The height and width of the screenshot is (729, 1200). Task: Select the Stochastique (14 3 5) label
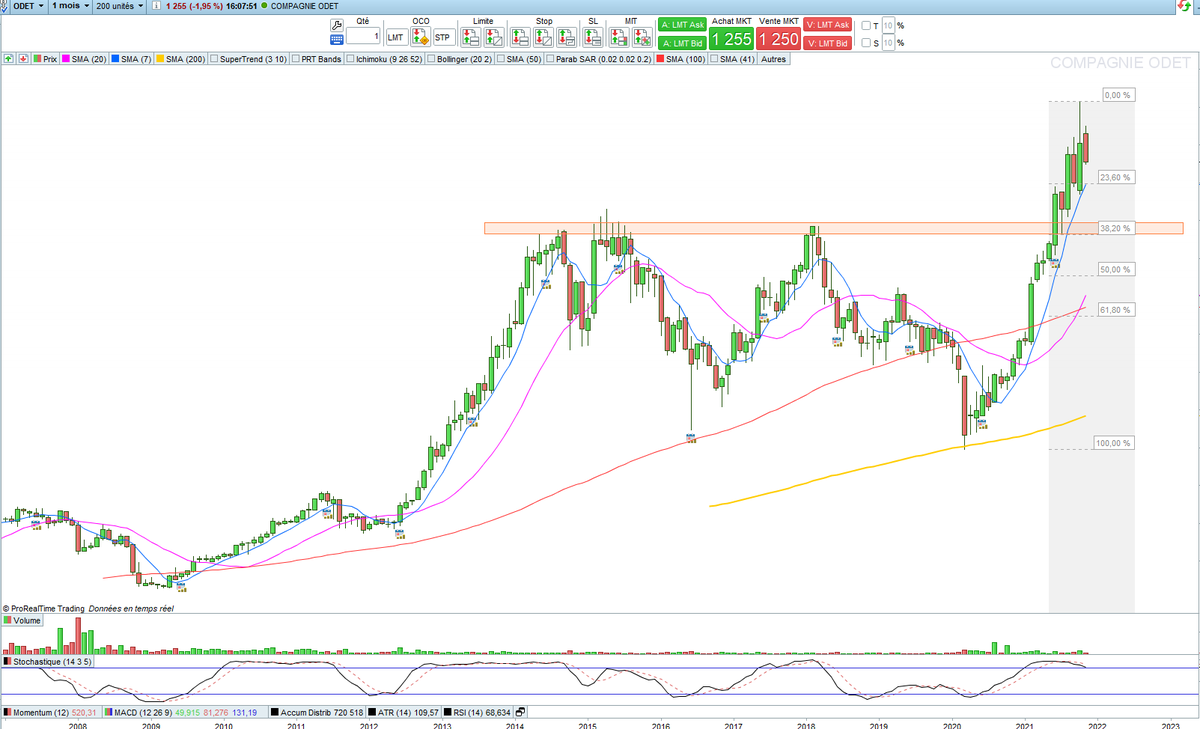point(48,661)
